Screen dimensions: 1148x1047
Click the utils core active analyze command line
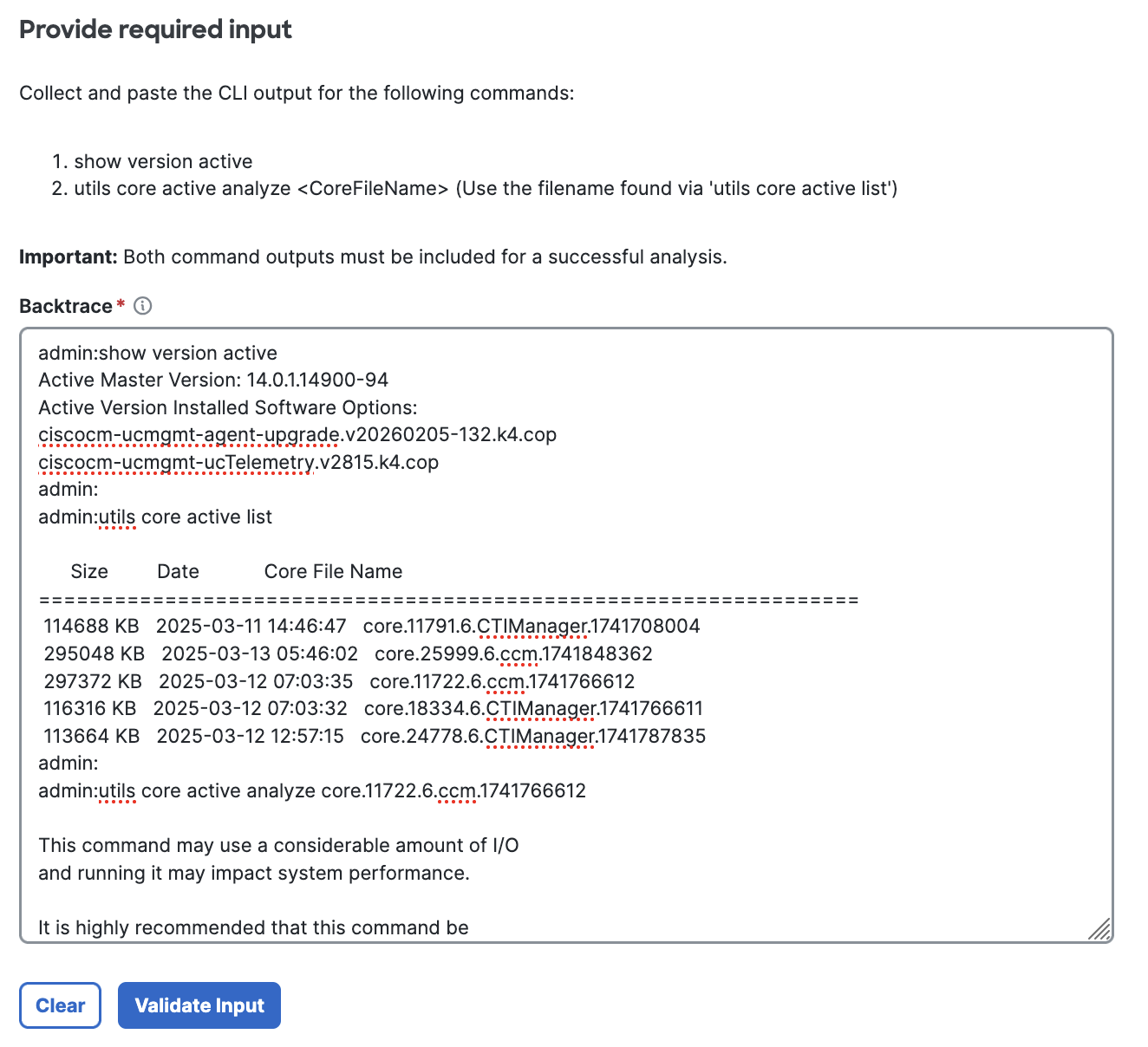pos(311,790)
